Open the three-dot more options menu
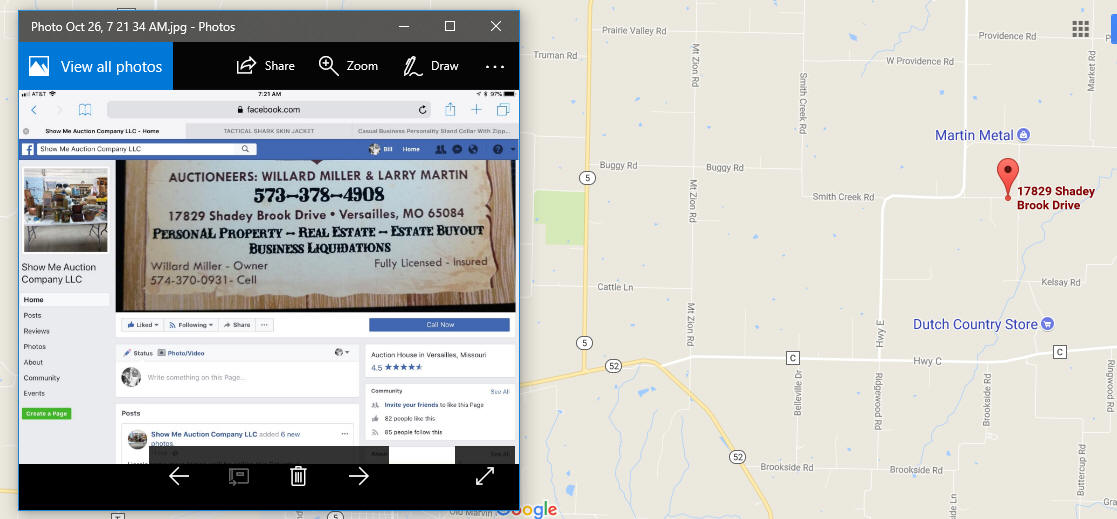This screenshot has height=519, width=1117. (x=495, y=66)
